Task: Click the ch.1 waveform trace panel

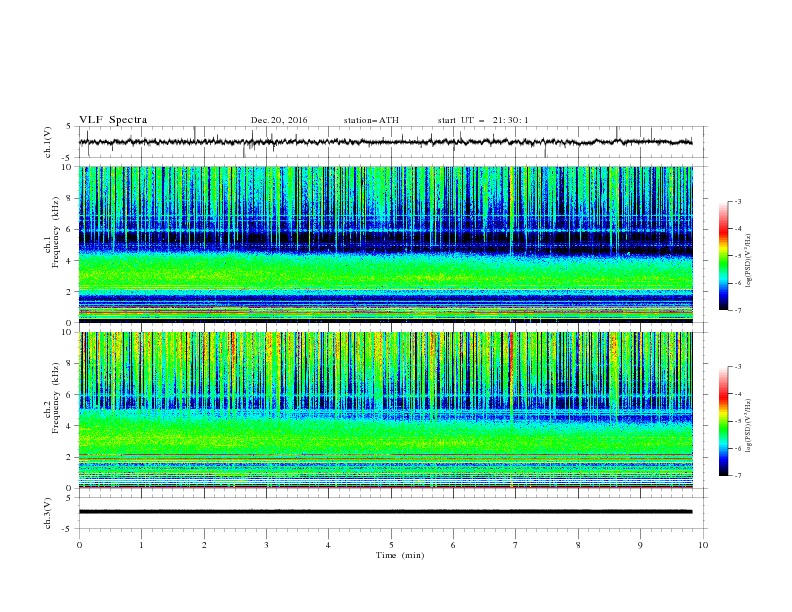Action: pos(392,142)
